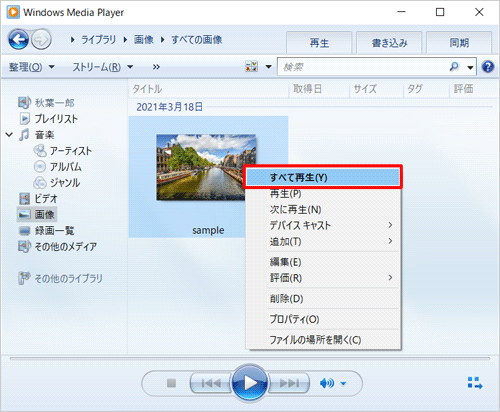Click the Windows Media Player title icon
The height and width of the screenshot is (412, 500).
click(x=13, y=12)
